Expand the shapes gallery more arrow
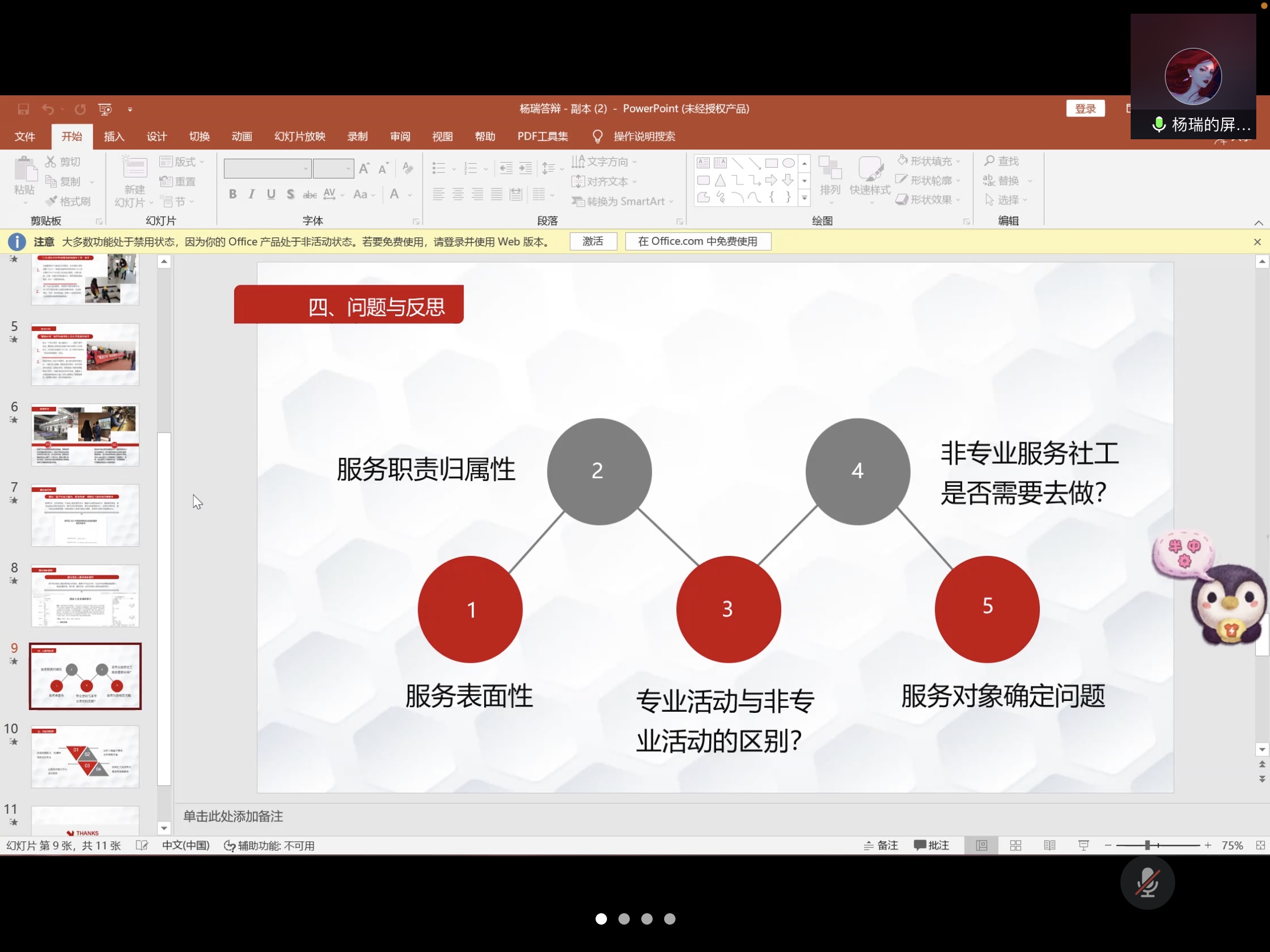This screenshot has height=952, width=1270. pyautogui.click(x=805, y=199)
